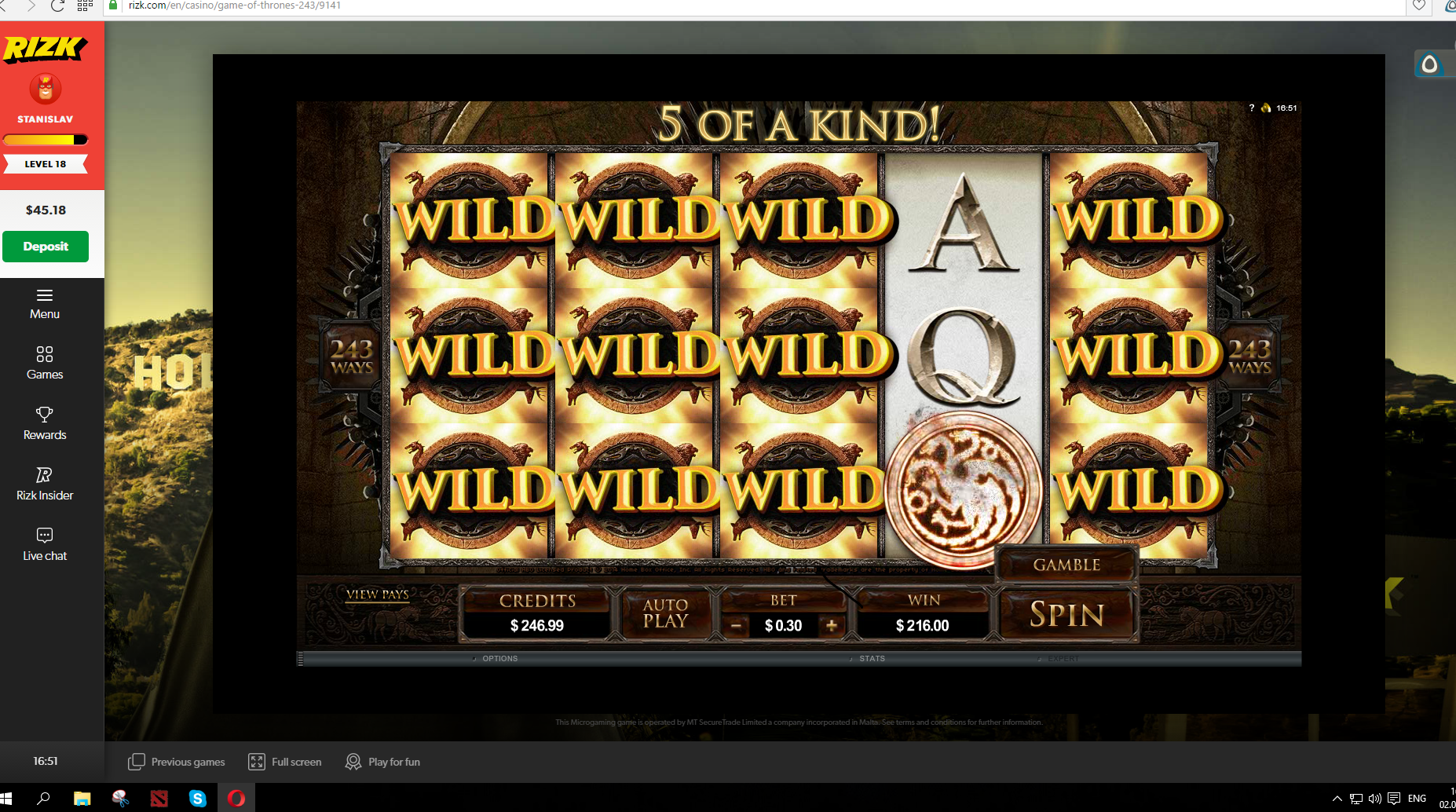Click the SPIN button
Image resolution: width=1456 pixels, height=812 pixels.
coord(1067,614)
